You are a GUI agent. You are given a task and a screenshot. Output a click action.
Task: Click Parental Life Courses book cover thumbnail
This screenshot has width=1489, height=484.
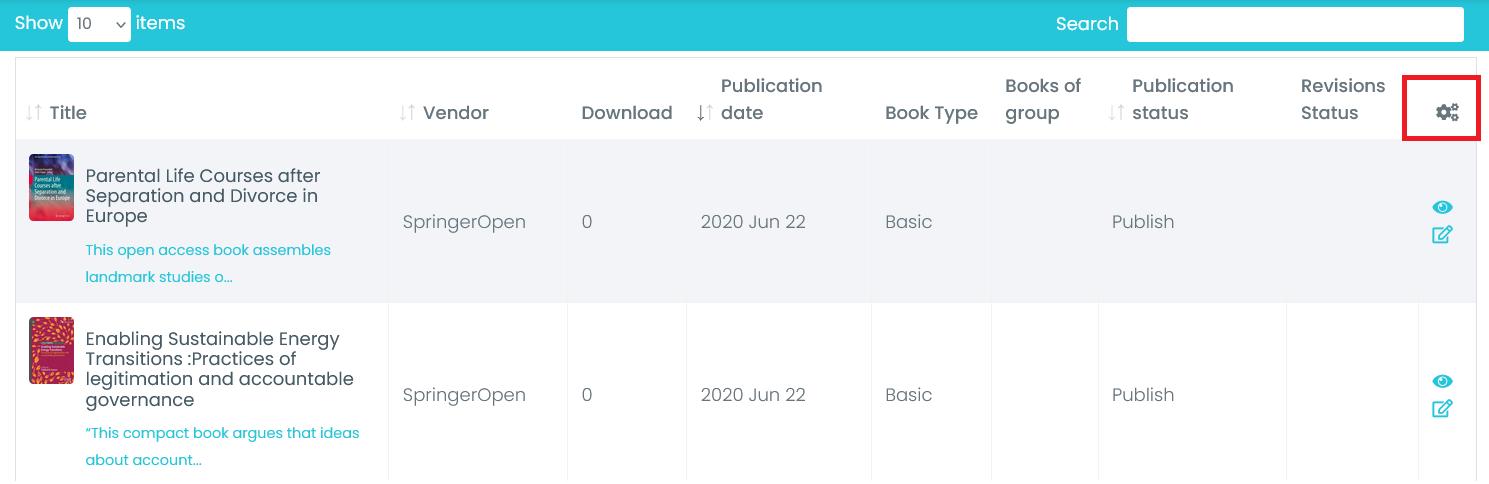pyautogui.click(x=51, y=187)
